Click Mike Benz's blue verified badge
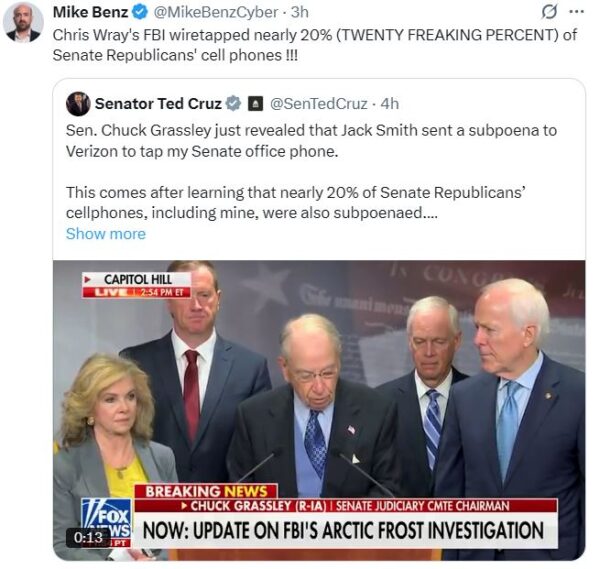This screenshot has width=600, height=569. coord(140,12)
